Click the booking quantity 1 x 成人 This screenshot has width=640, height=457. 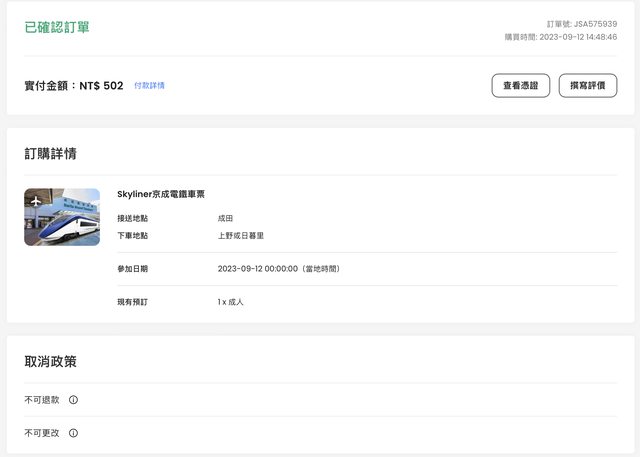(231, 302)
